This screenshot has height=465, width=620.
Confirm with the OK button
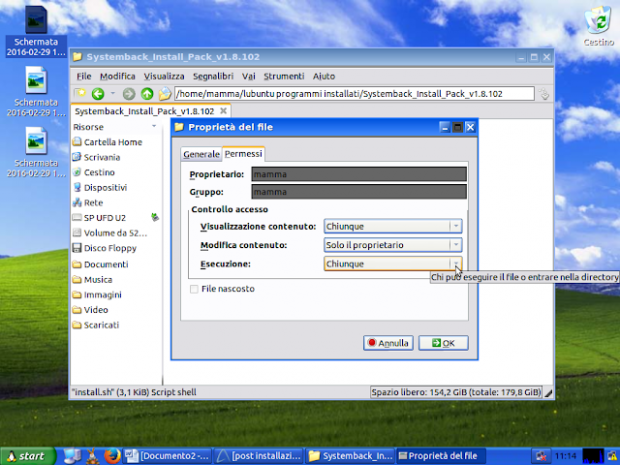(x=442, y=343)
